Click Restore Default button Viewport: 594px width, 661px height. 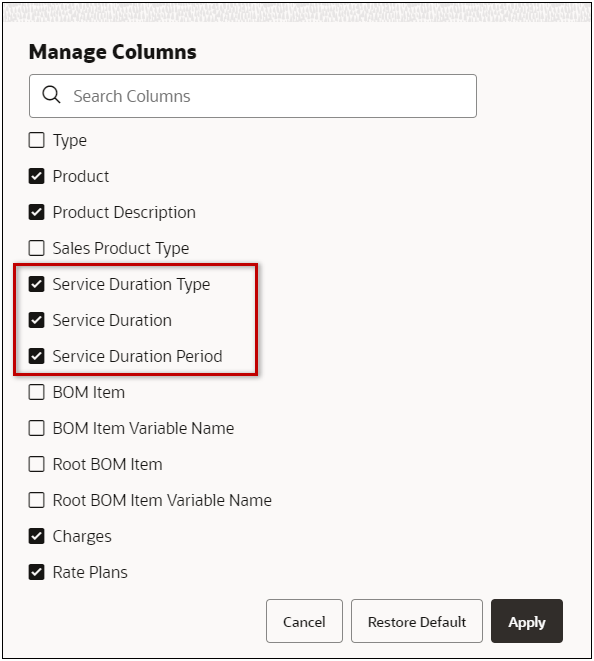coord(417,621)
